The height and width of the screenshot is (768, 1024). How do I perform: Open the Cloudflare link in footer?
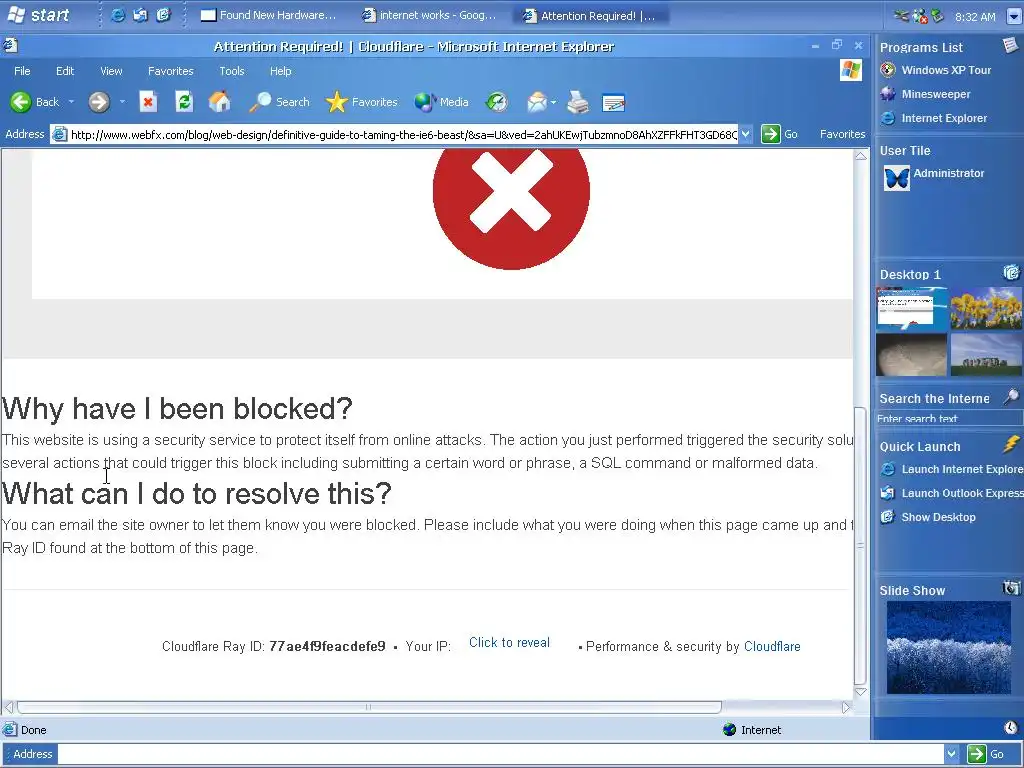pos(772,647)
